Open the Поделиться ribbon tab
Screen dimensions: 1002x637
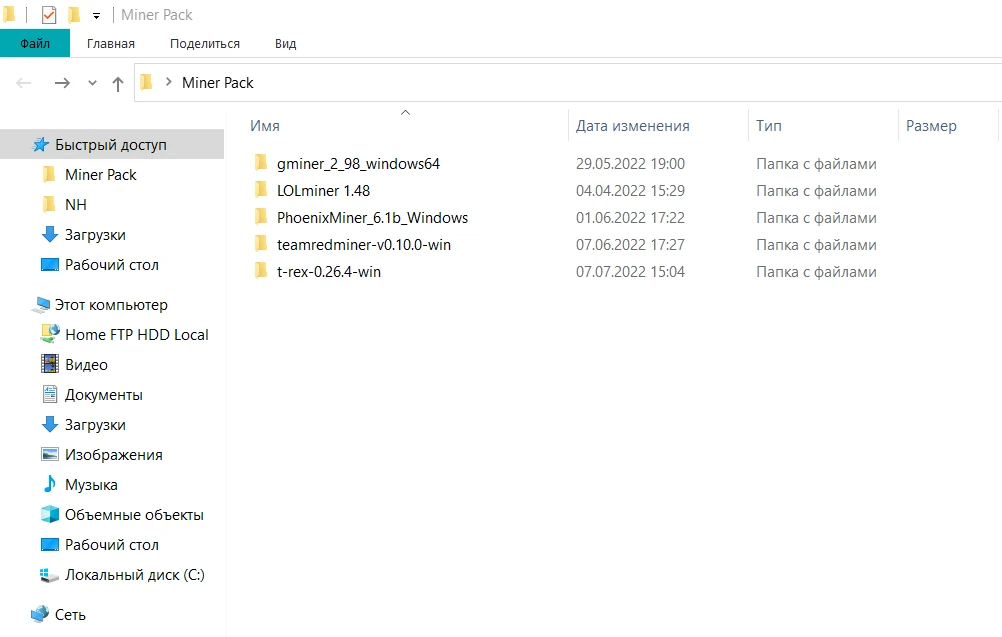coord(205,44)
